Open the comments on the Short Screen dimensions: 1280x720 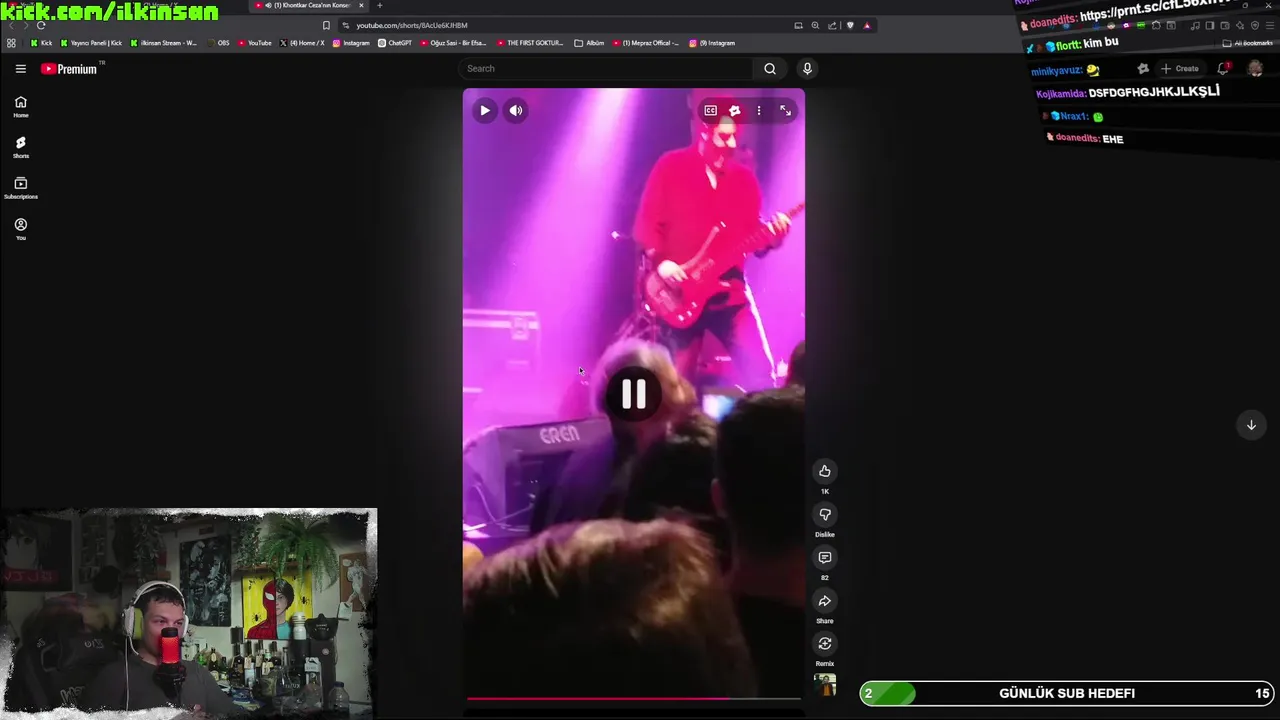[825, 557]
